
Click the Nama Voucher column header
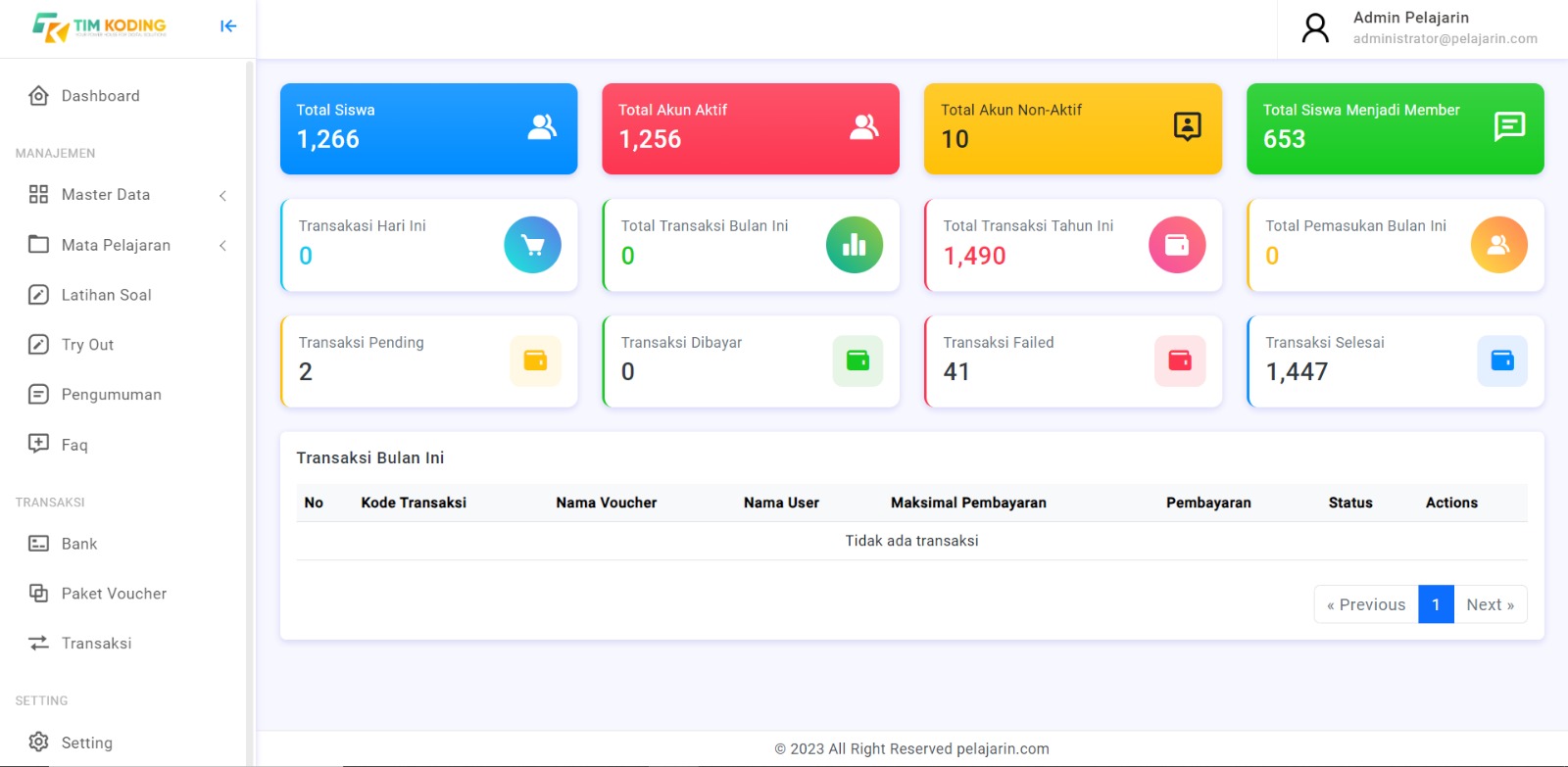(607, 503)
